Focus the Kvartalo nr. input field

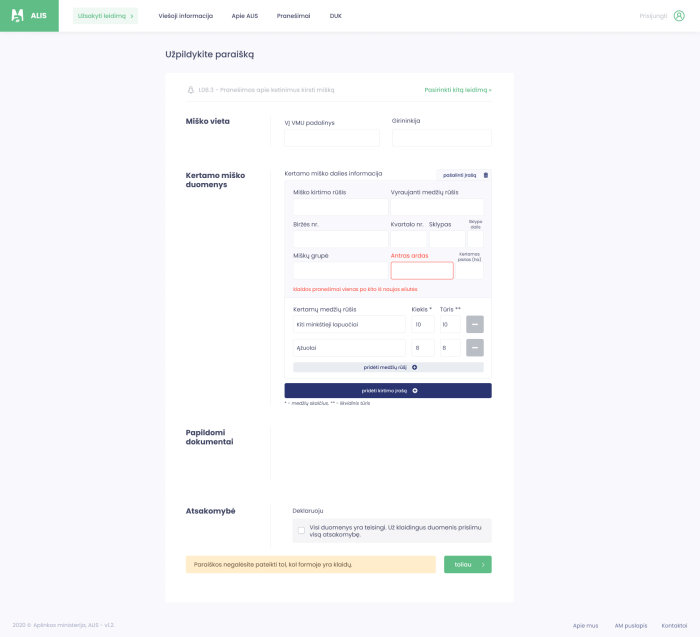(x=408, y=239)
